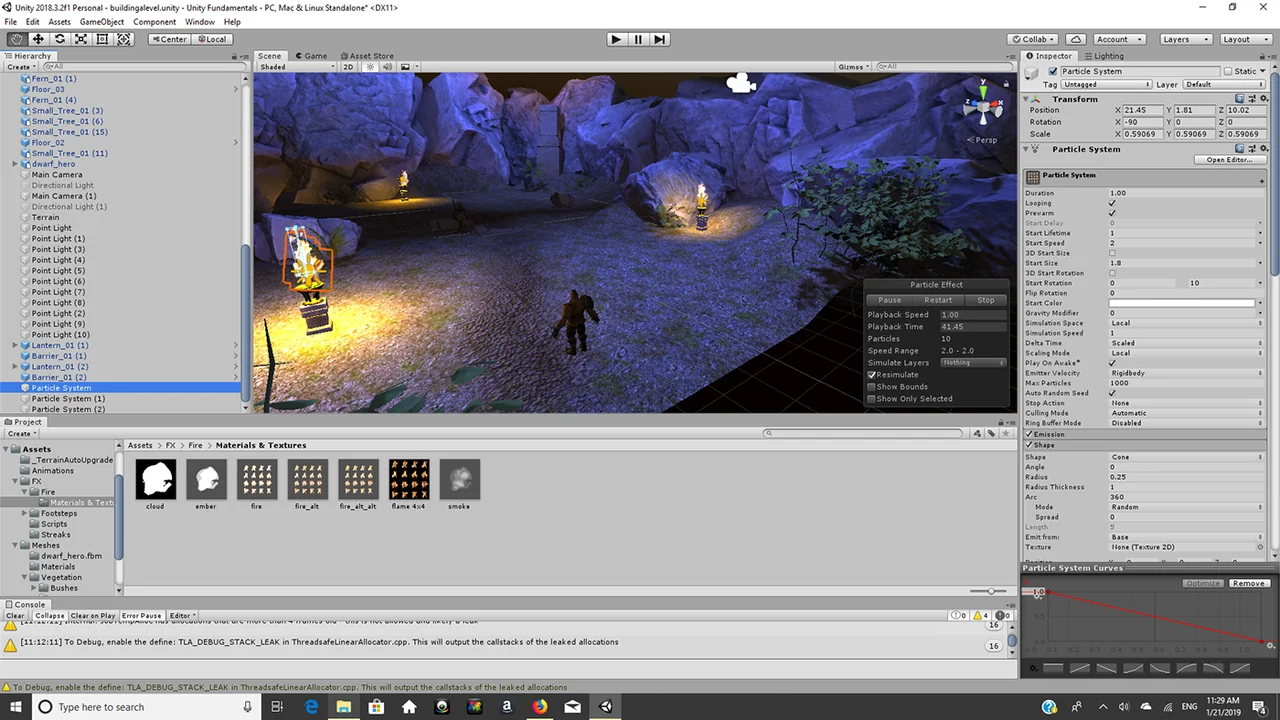This screenshot has width=1280, height=720.
Task: Open the Tag dropdown showing Untagged
Action: 1107,85
